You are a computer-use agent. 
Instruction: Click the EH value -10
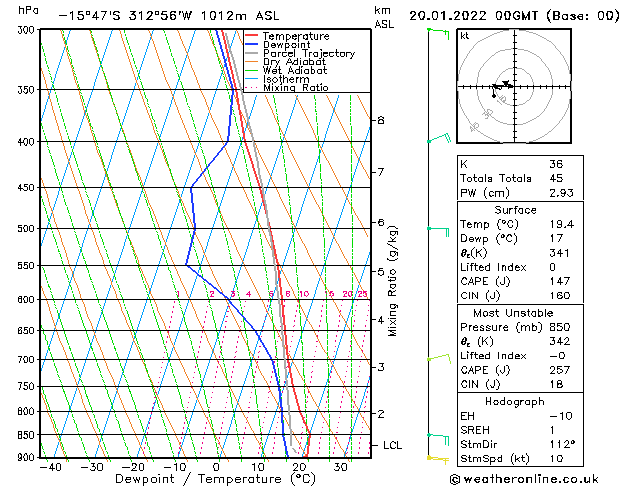point(561,416)
